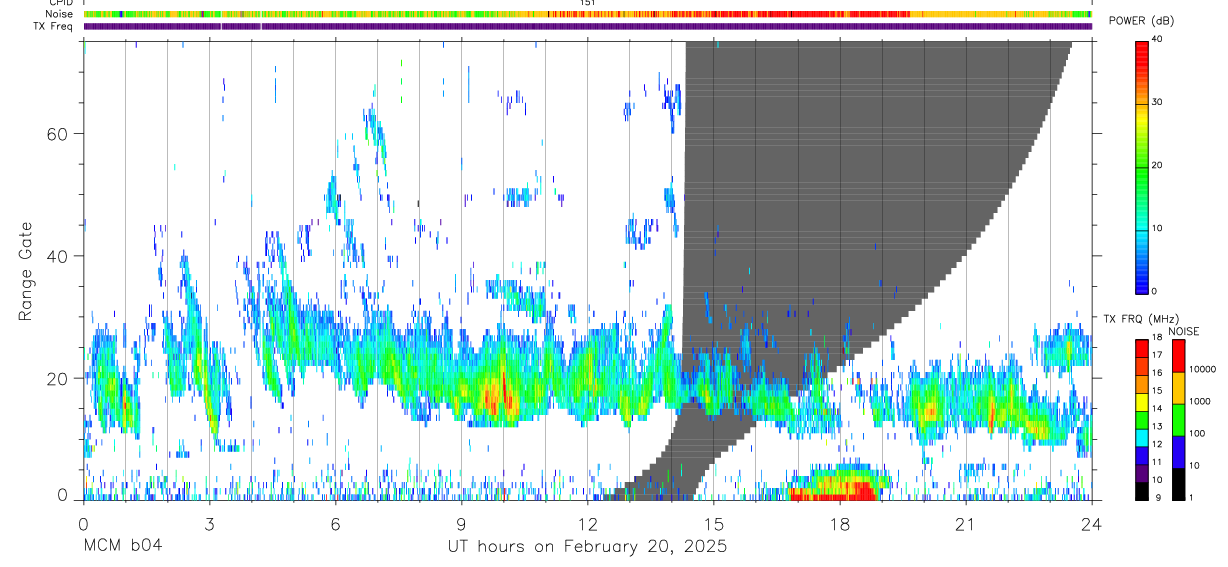Click the UT hours tick label '6'
Viewport: 1228px width, 567px height.
(335, 523)
